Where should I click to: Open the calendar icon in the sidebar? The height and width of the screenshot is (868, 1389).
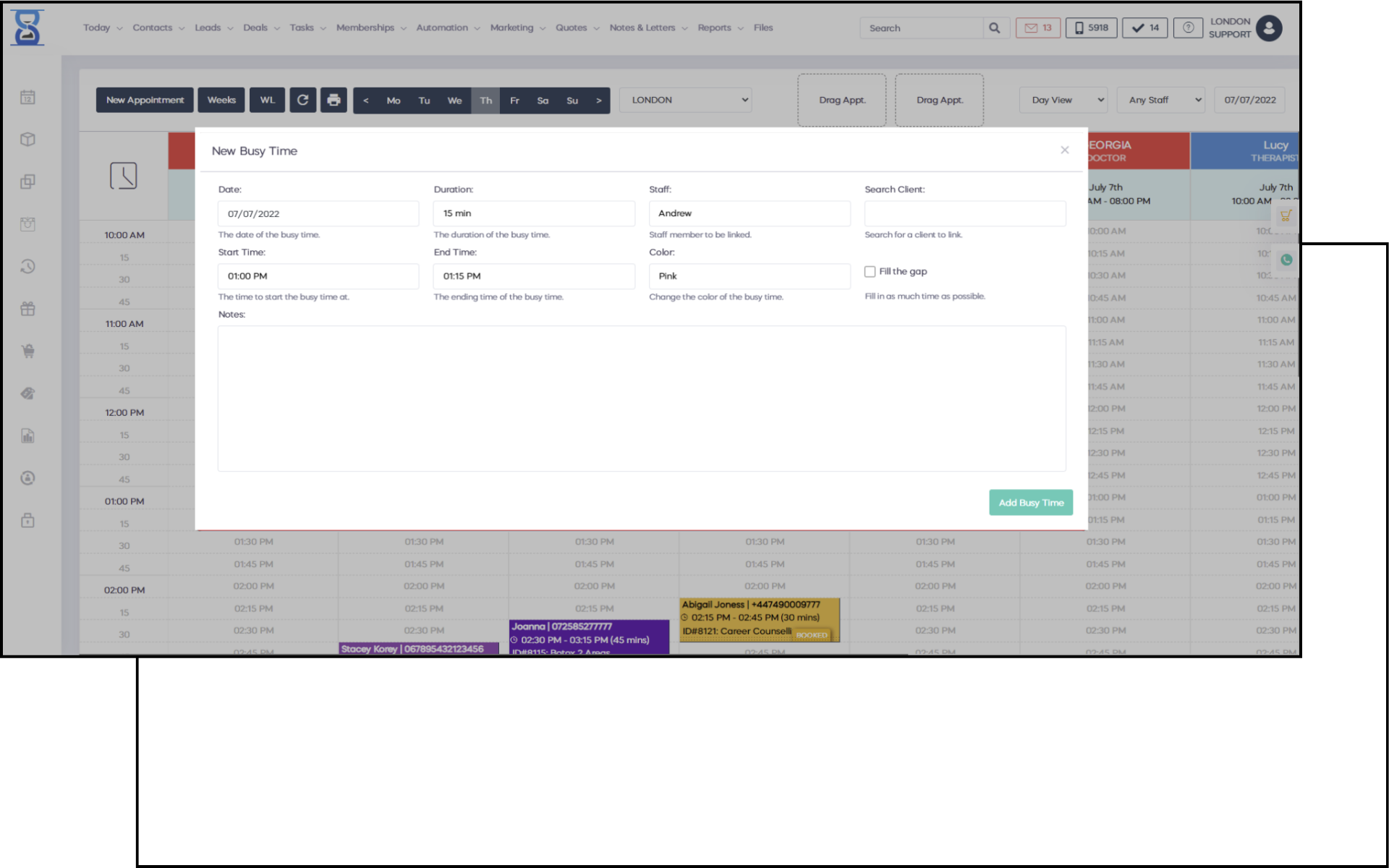[x=27, y=97]
